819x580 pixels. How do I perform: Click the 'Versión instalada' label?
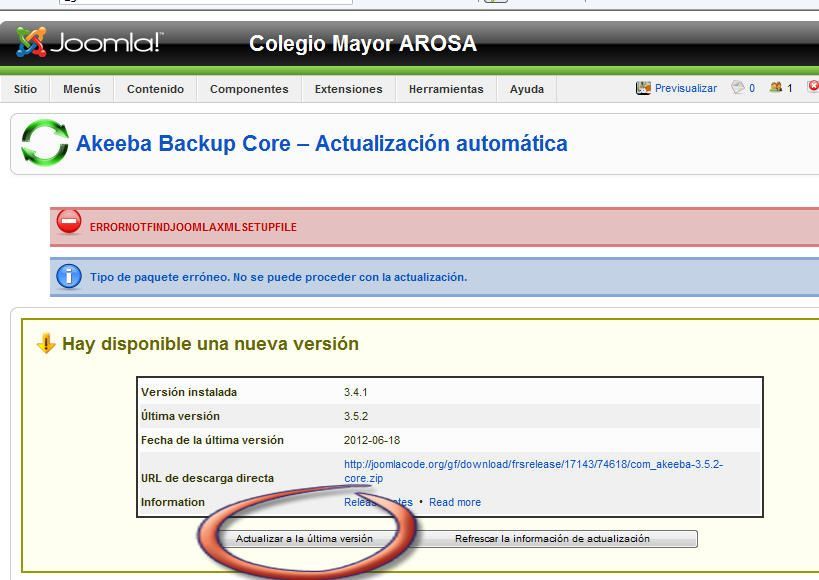point(189,392)
